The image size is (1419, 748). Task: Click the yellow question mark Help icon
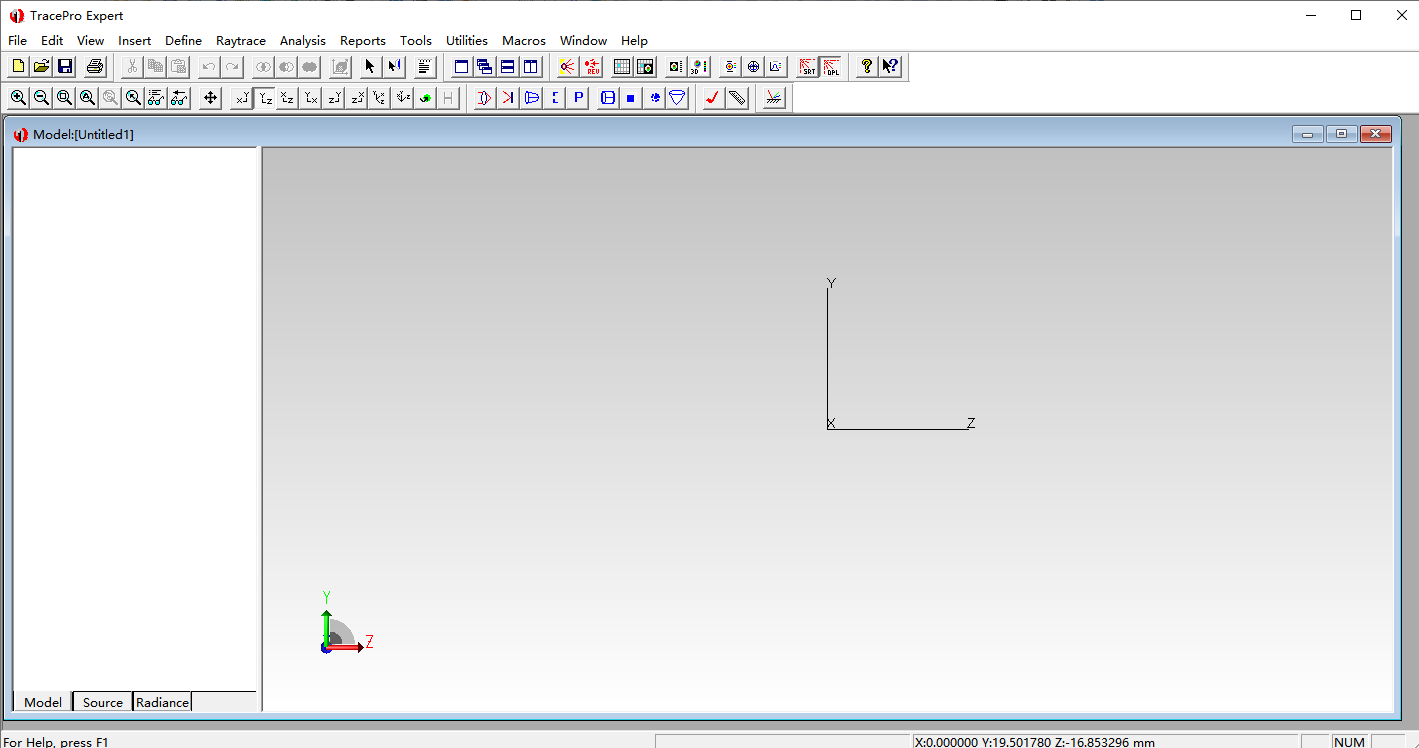pyautogui.click(x=867, y=67)
